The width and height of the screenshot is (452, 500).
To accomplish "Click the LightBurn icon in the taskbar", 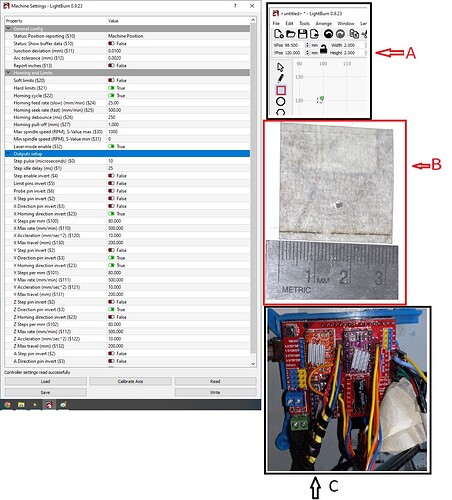I will [49, 405].
